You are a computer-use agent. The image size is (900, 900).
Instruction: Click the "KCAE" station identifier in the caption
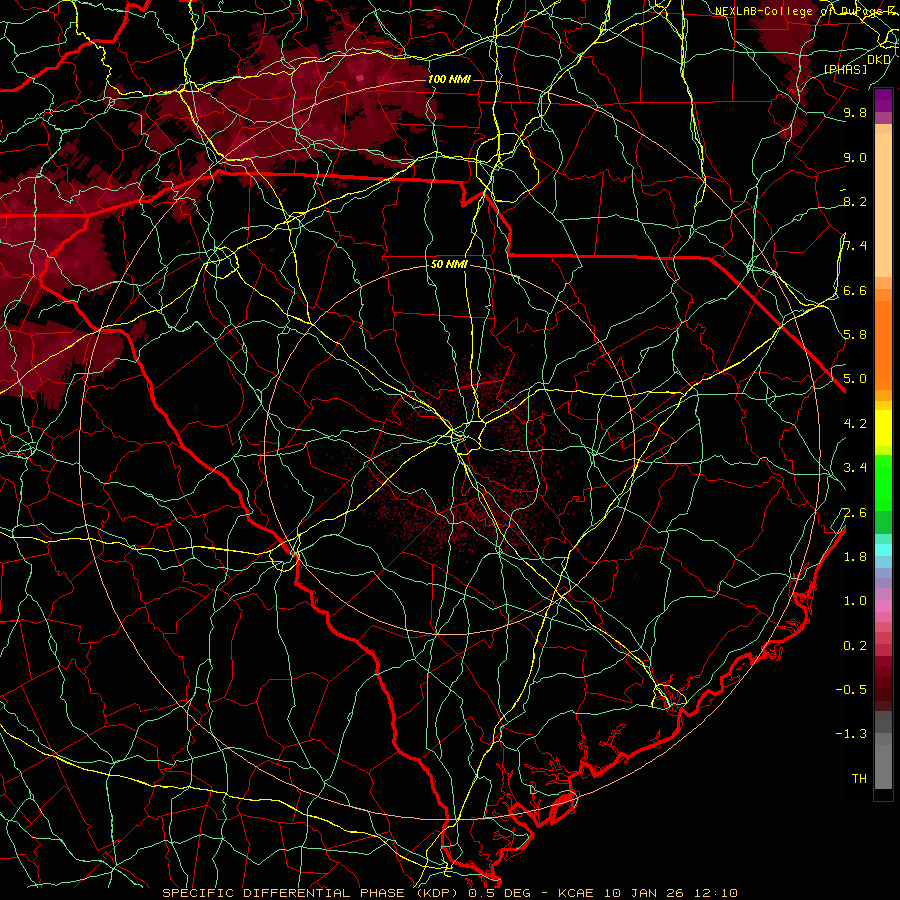577,893
